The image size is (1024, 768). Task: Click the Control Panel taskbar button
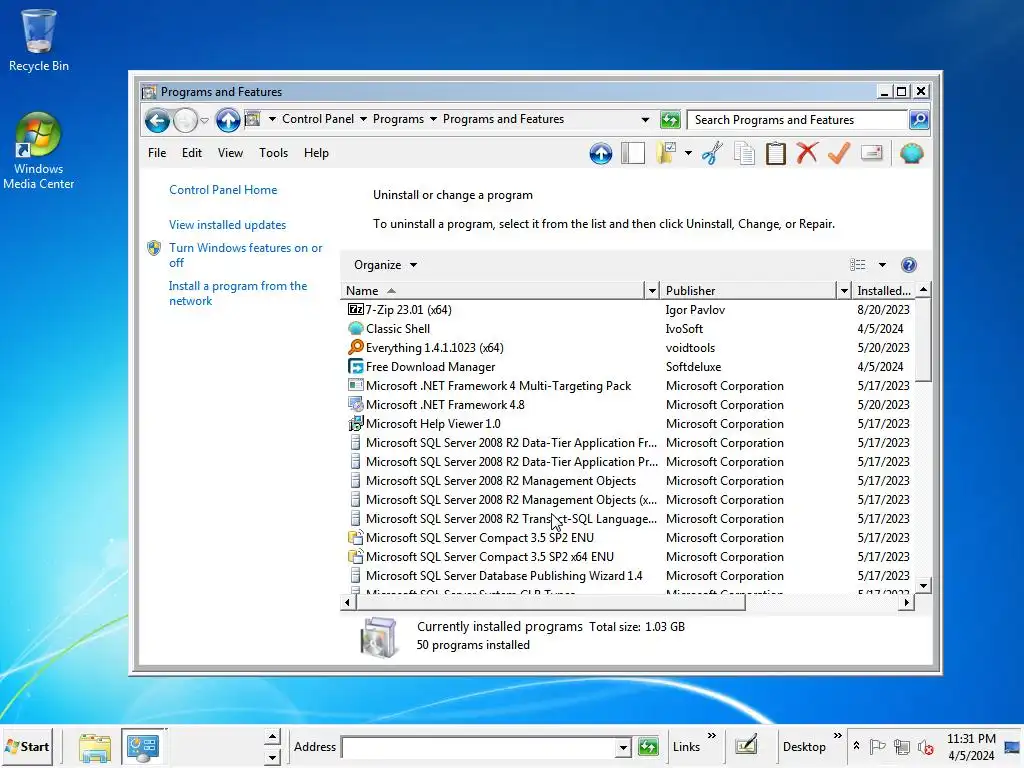click(143, 747)
